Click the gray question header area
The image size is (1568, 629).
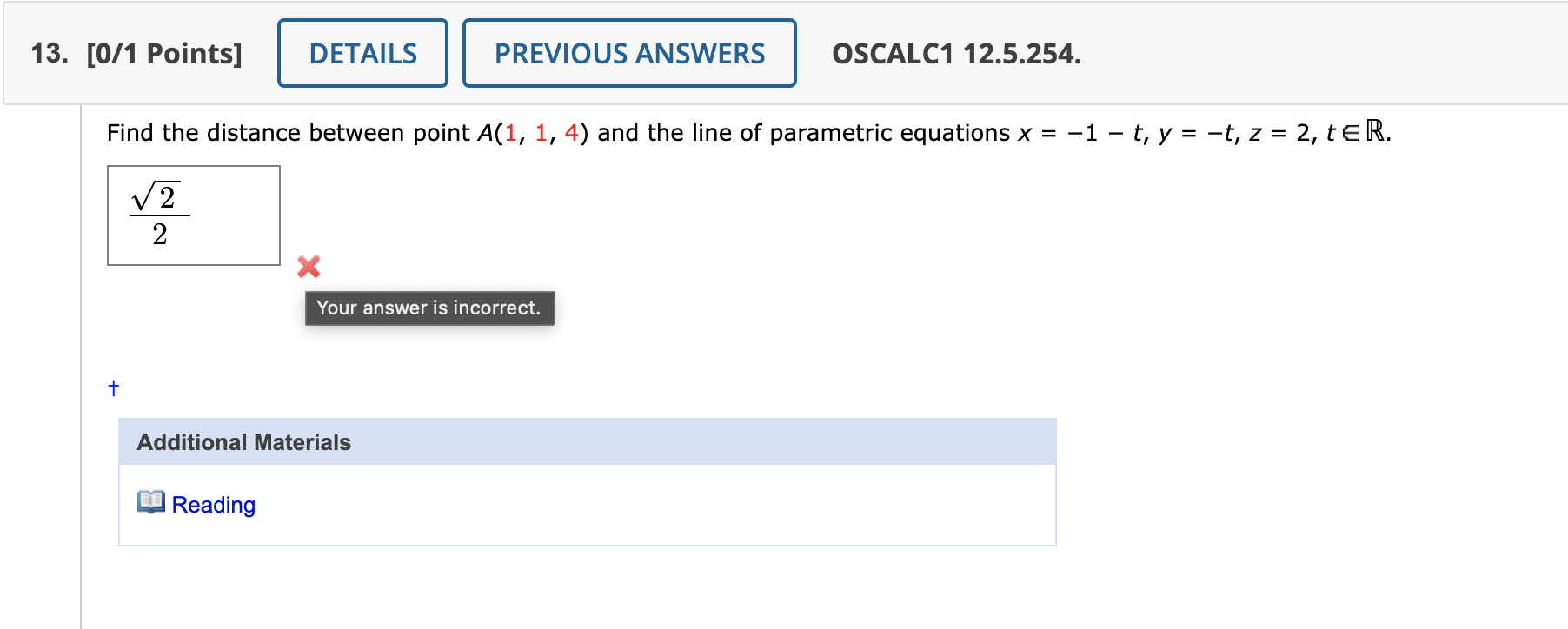pos(1304,52)
